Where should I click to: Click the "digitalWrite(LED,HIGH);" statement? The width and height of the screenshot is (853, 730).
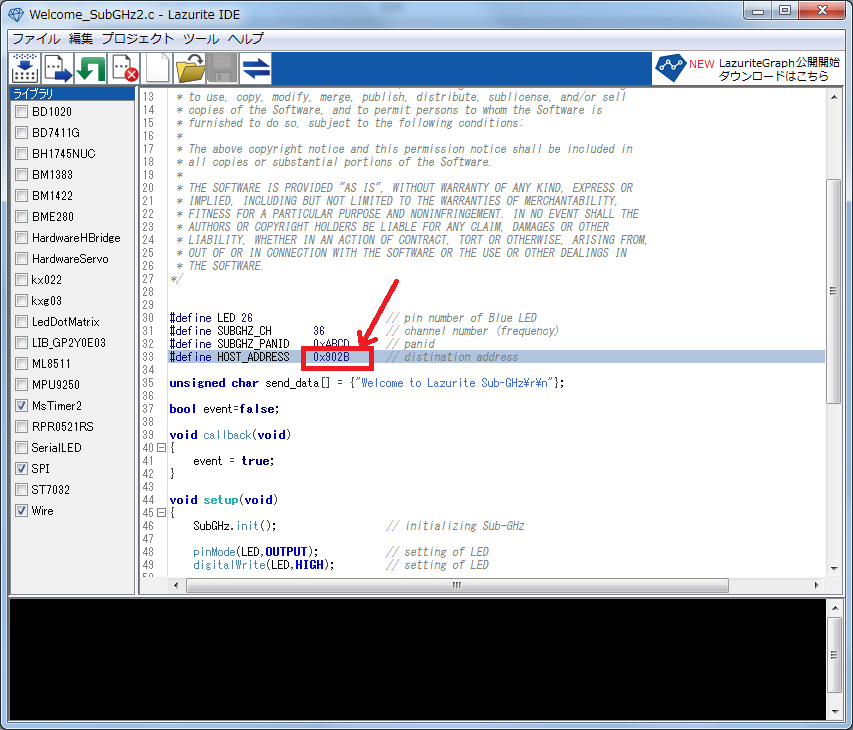pyautogui.click(x=264, y=565)
